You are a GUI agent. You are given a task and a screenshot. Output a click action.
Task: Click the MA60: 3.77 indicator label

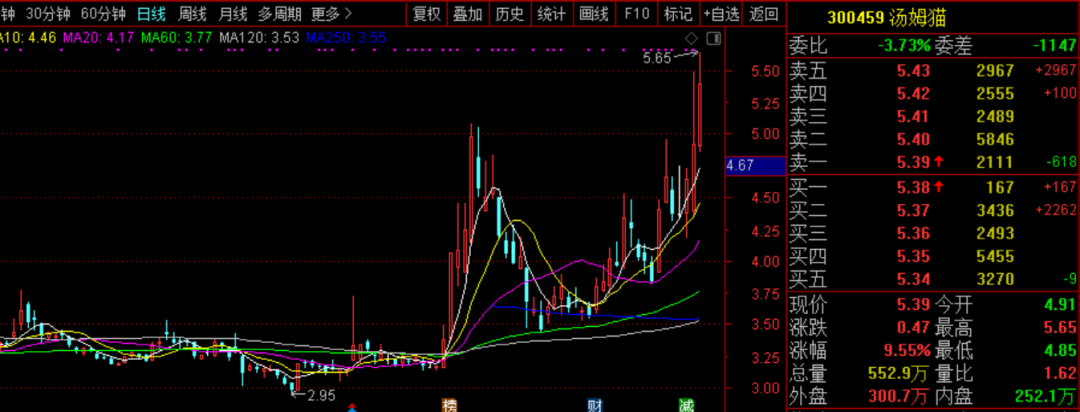tap(176, 38)
